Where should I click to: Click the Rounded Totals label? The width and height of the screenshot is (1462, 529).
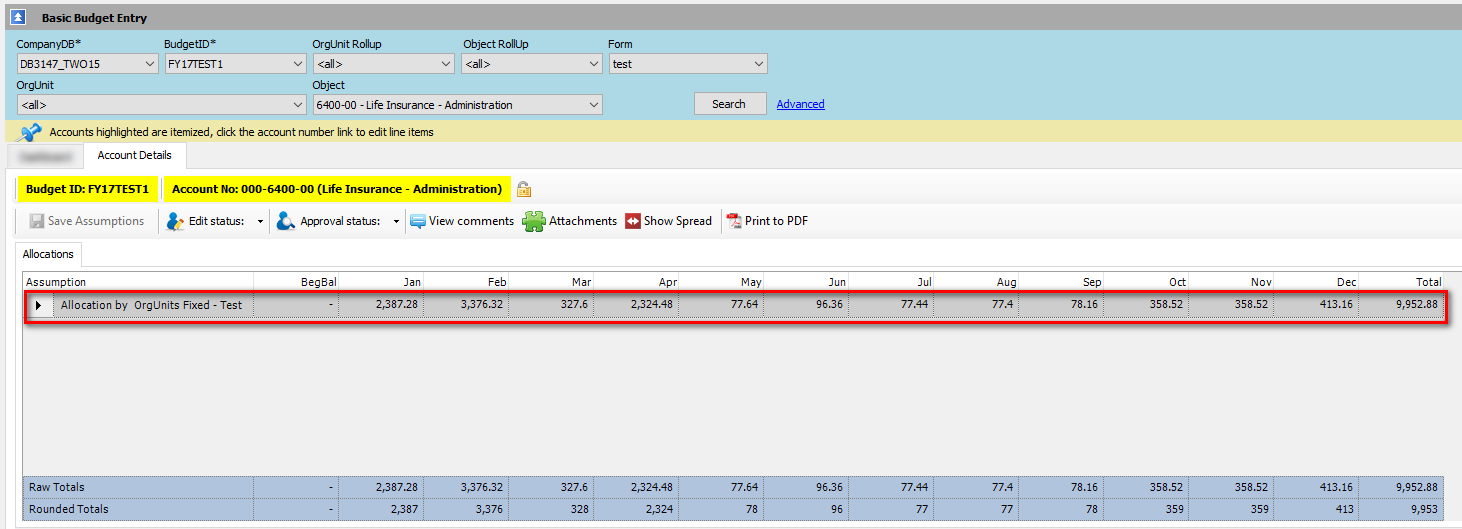point(69,509)
